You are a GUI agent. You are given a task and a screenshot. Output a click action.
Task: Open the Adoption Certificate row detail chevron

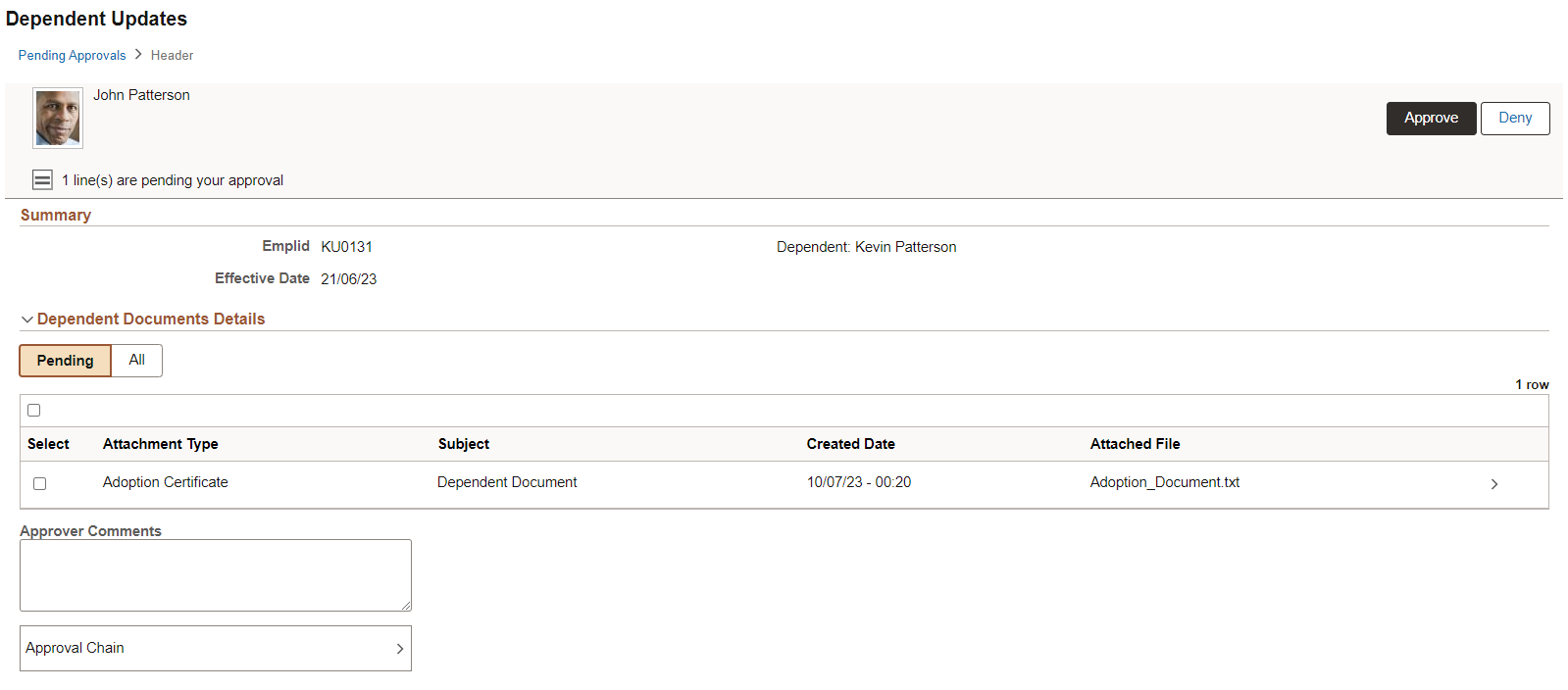(1494, 484)
